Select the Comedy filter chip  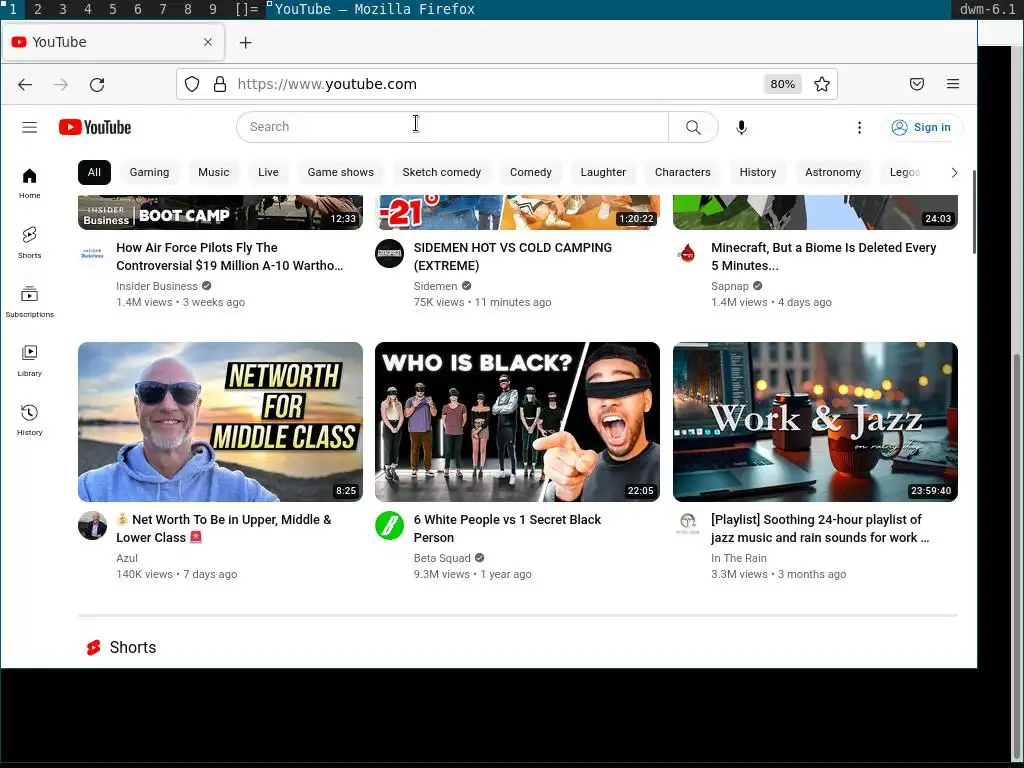[x=530, y=172]
